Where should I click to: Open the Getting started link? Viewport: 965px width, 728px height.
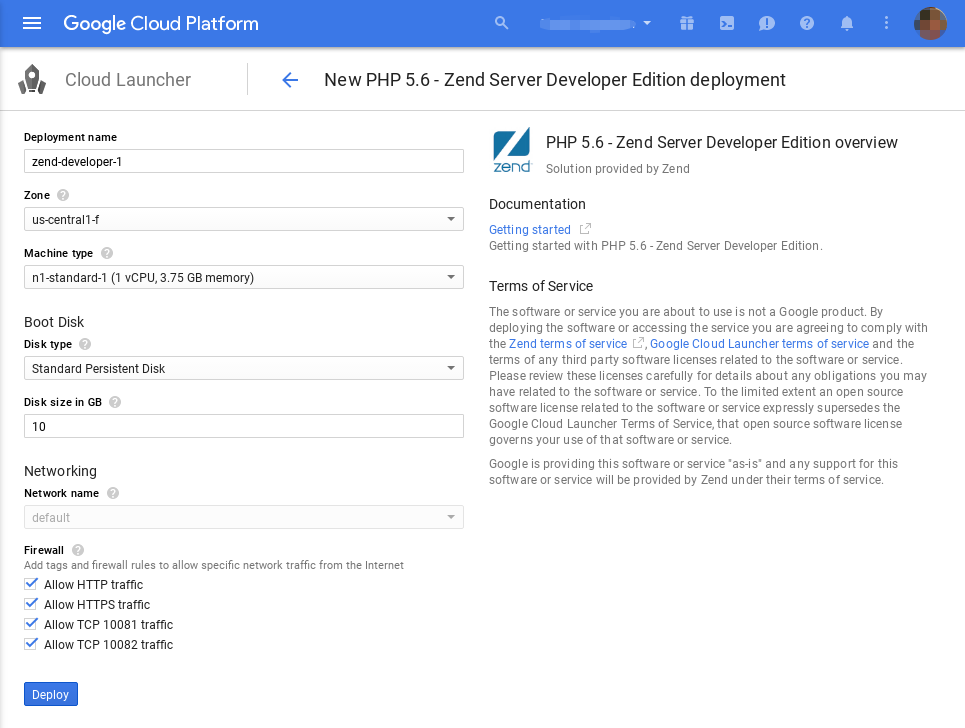point(530,230)
